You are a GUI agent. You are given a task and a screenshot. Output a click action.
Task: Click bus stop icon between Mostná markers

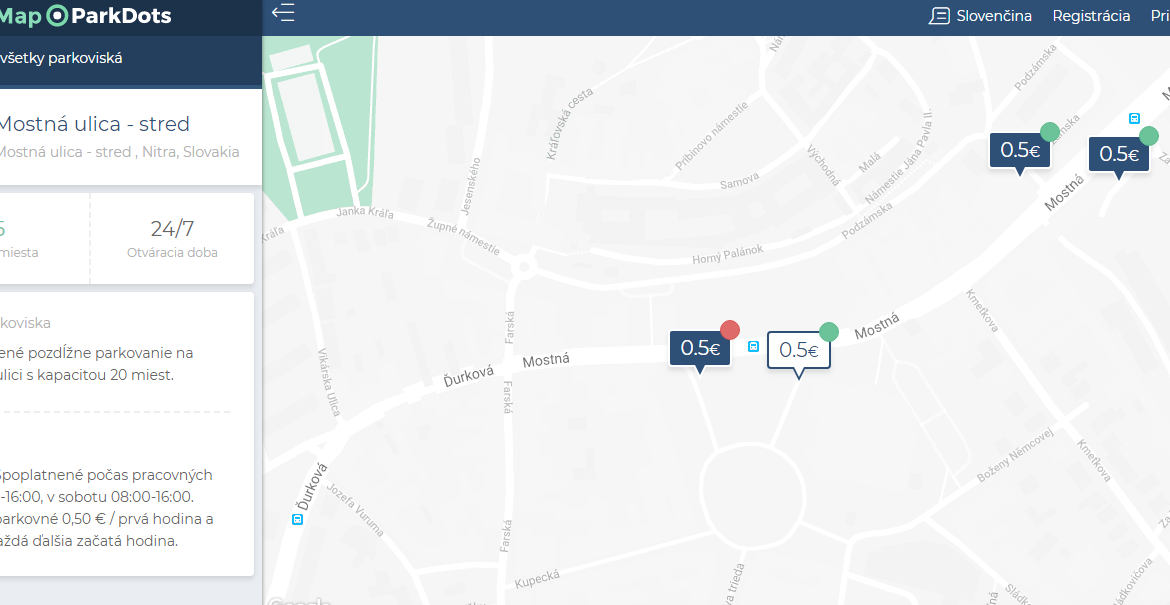tap(754, 346)
